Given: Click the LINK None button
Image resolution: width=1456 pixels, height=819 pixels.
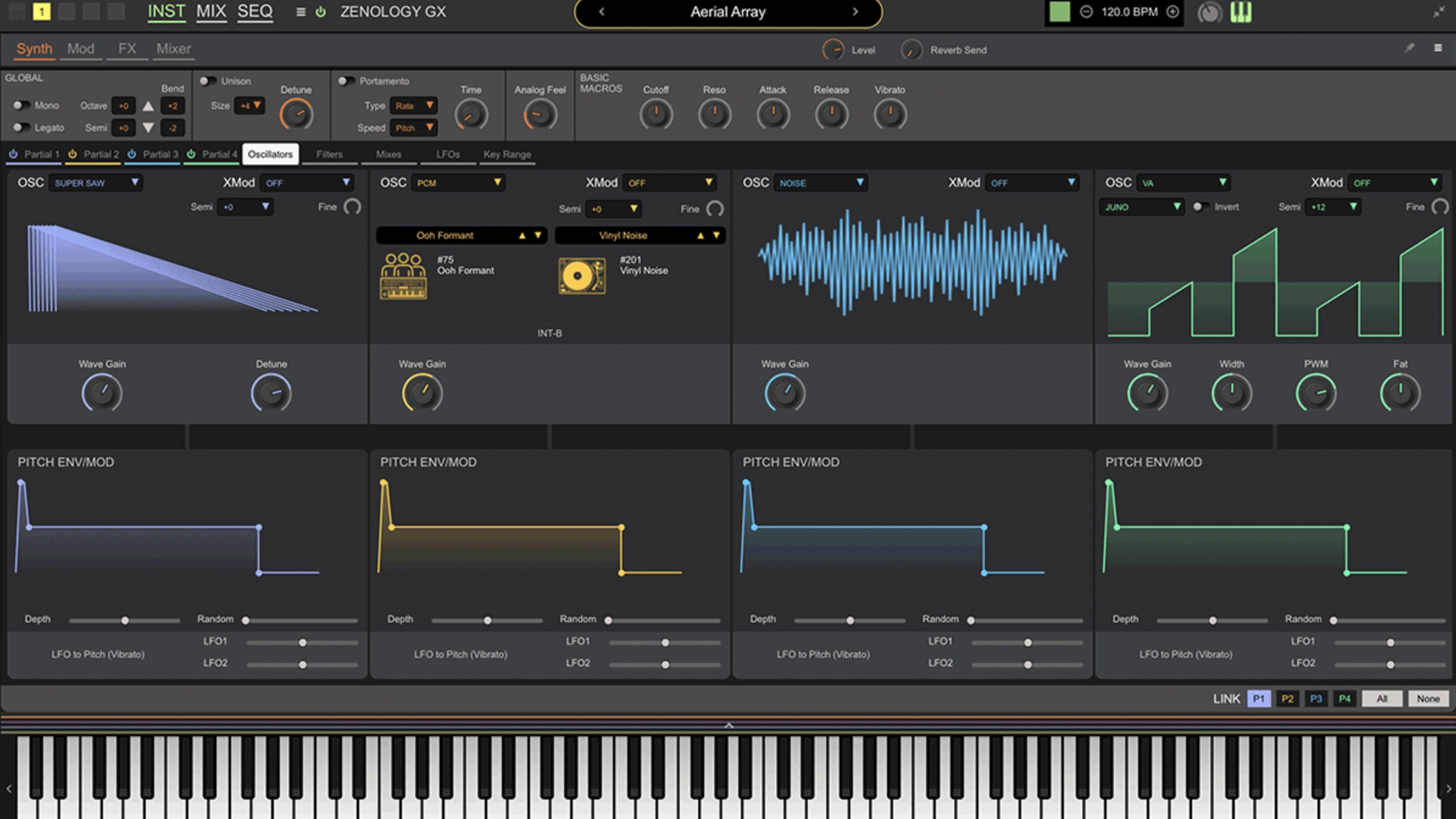Looking at the screenshot, I should pyautogui.click(x=1427, y=699).
